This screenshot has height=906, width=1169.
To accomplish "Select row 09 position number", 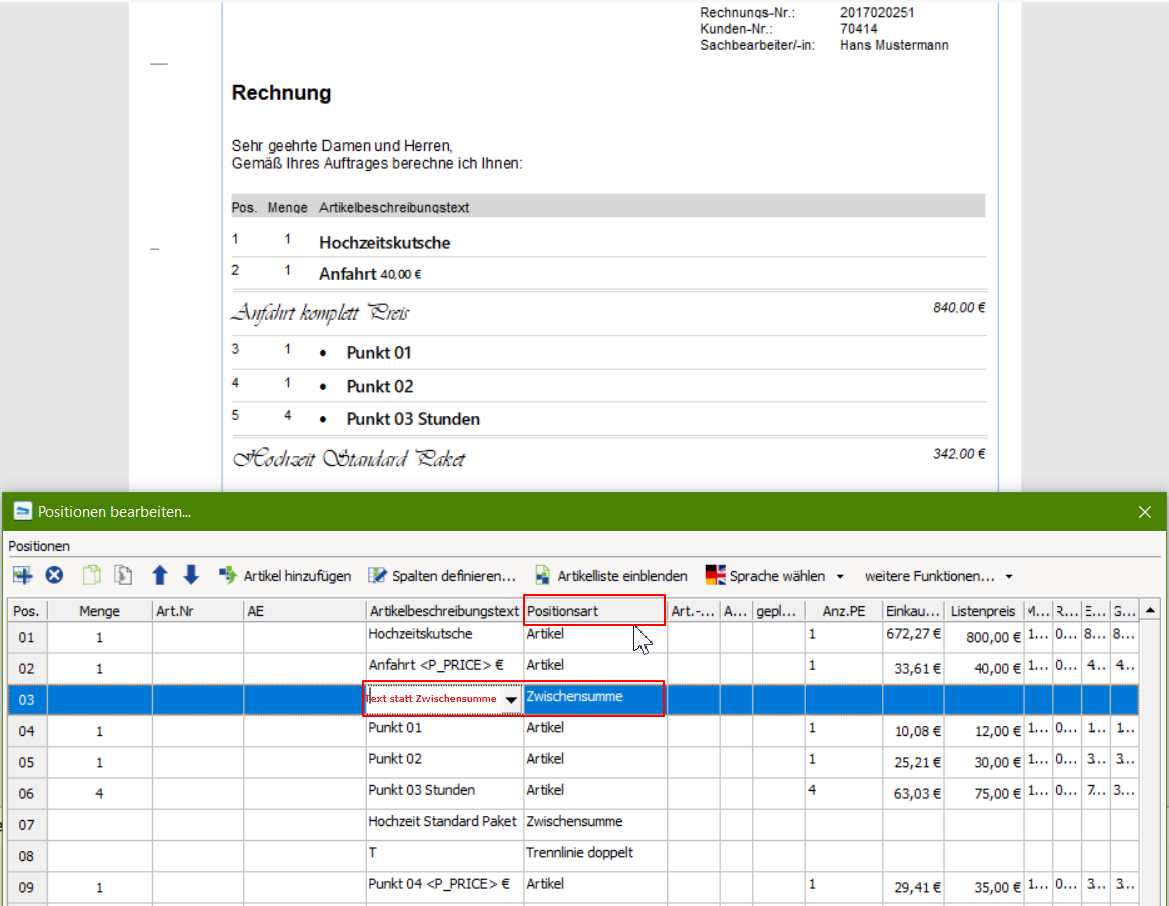I will click(27, 888).
